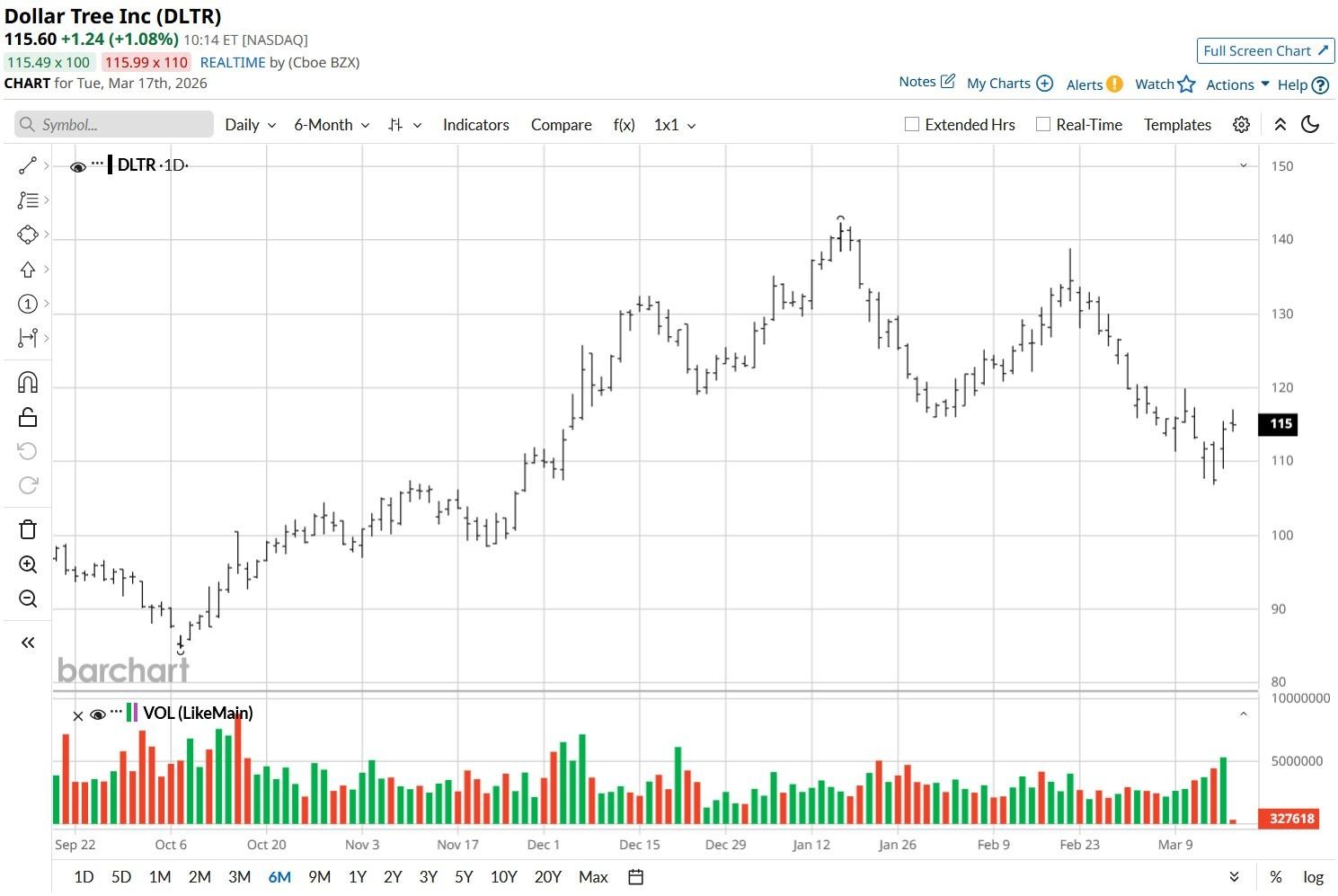Undo the last chart action
The width and height of the screenshot is (1338, 896).
pyautogui.click(x=28, y=451)
